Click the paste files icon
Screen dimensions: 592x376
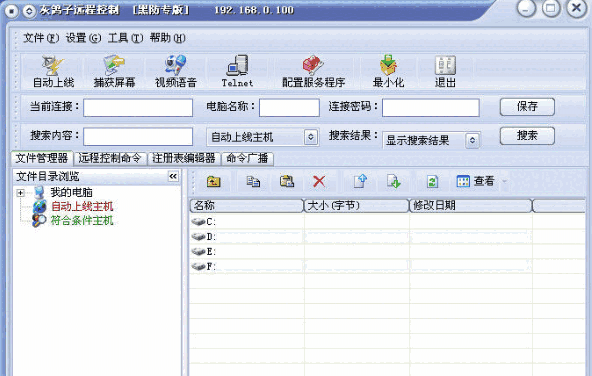point(287,182)
